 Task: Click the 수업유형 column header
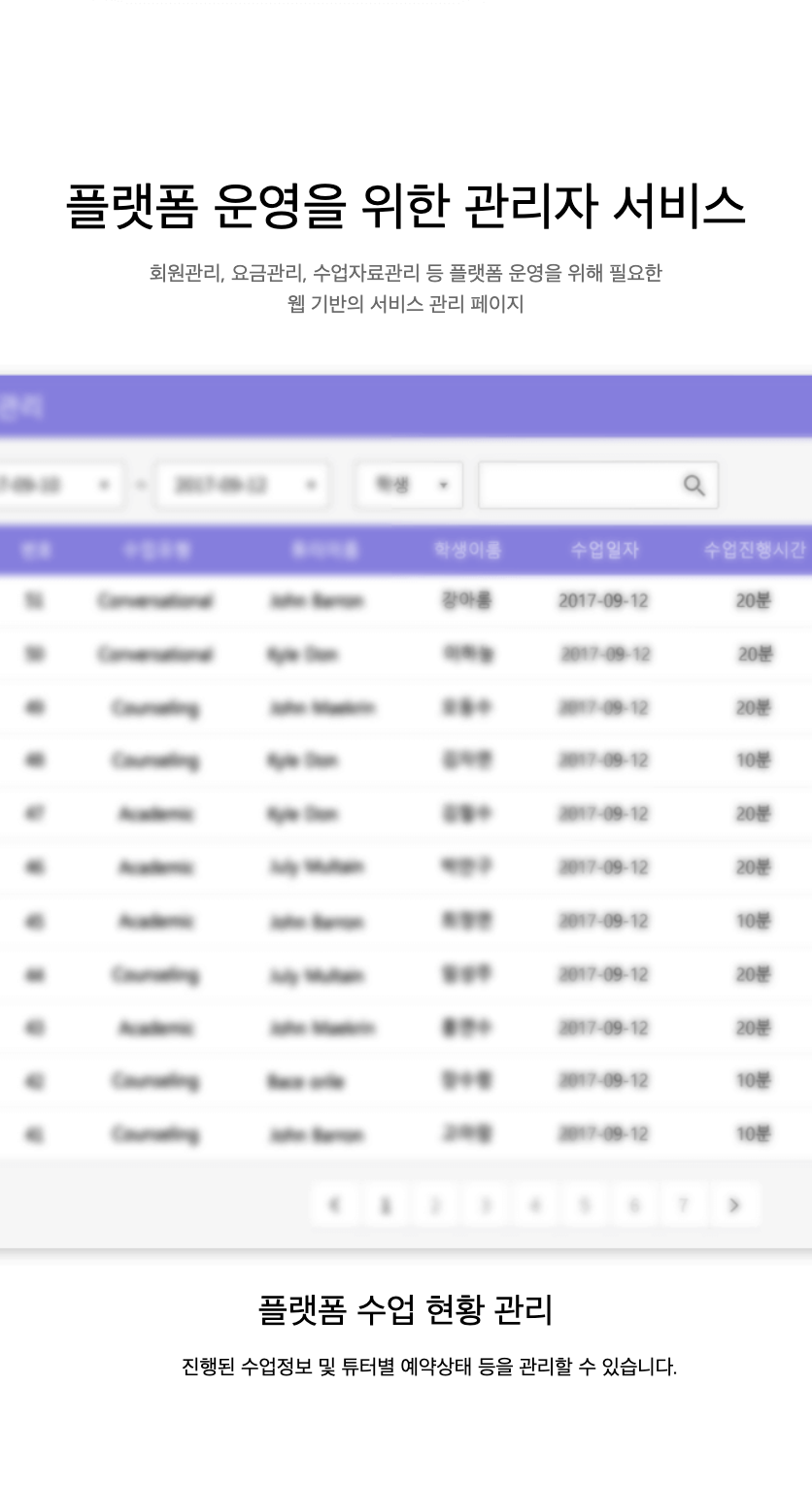[x=156, y=551]
